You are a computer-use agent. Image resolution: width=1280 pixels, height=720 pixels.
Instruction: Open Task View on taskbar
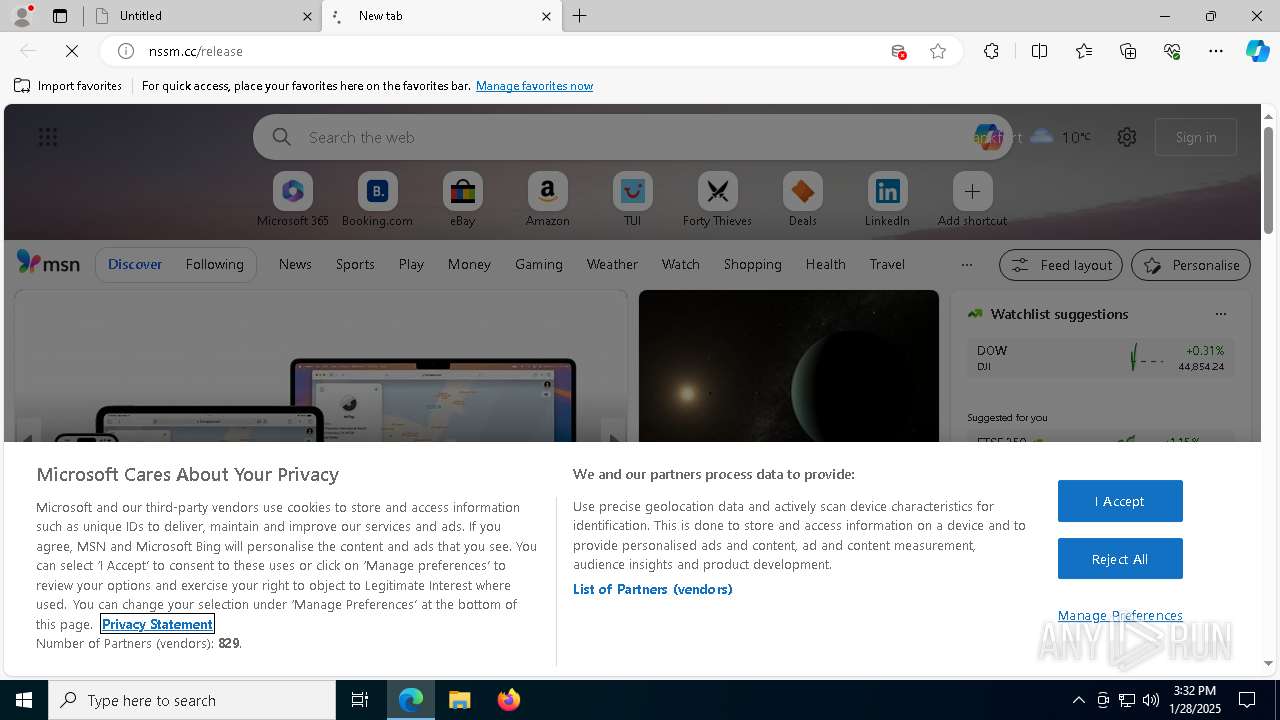360,700
